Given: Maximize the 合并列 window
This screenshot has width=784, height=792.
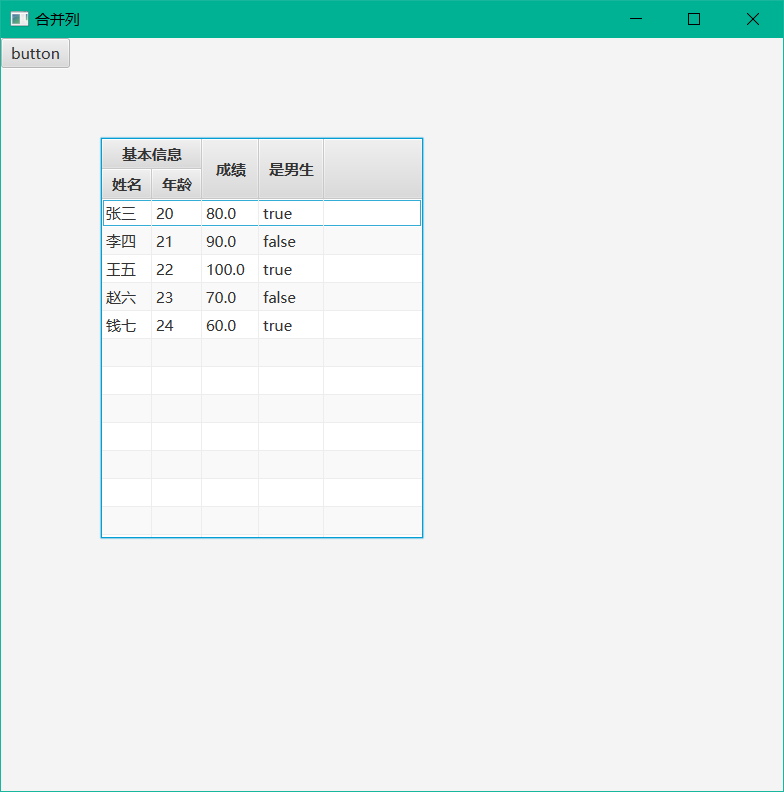Looking at the screenshot, I should click(x=694, y=19).
